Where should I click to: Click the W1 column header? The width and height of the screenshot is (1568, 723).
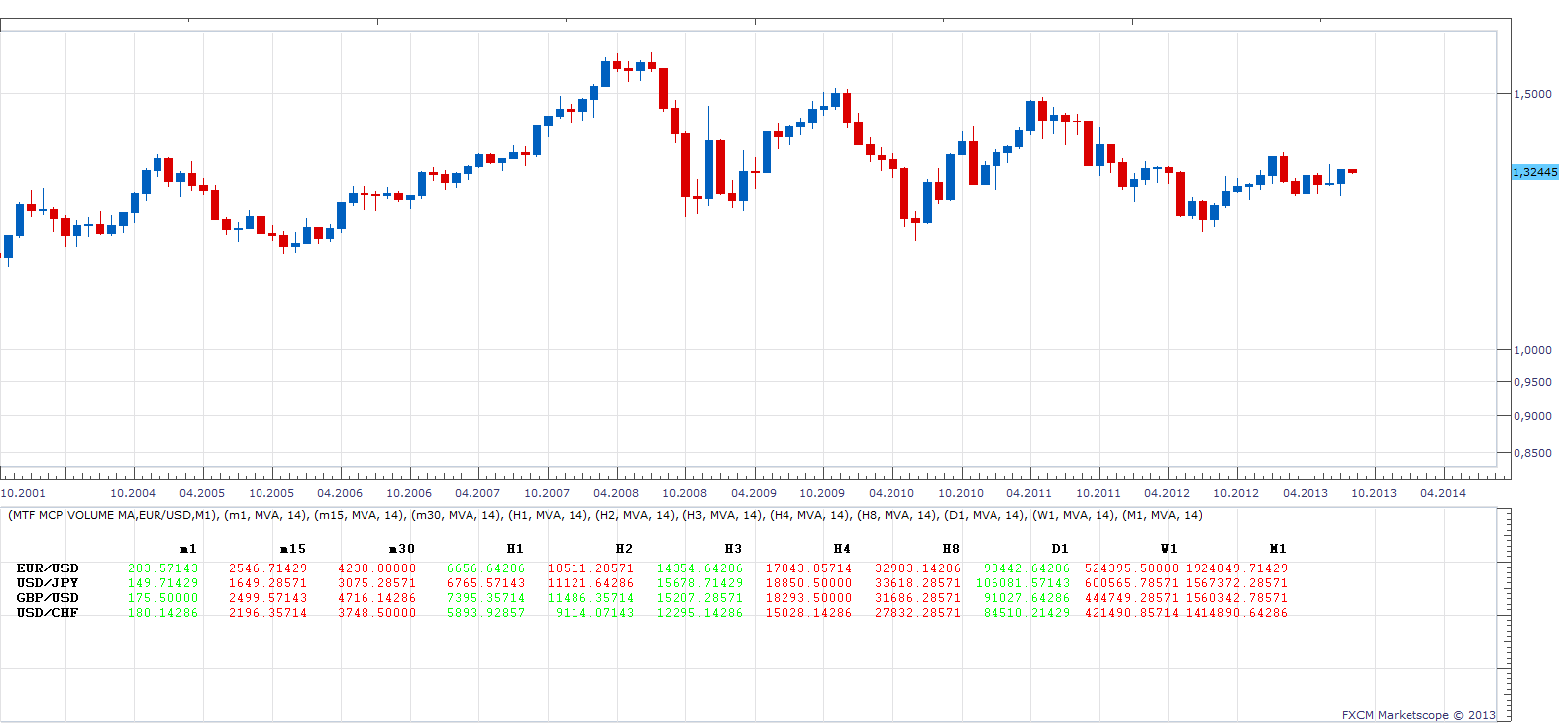tap(1169, 549)
